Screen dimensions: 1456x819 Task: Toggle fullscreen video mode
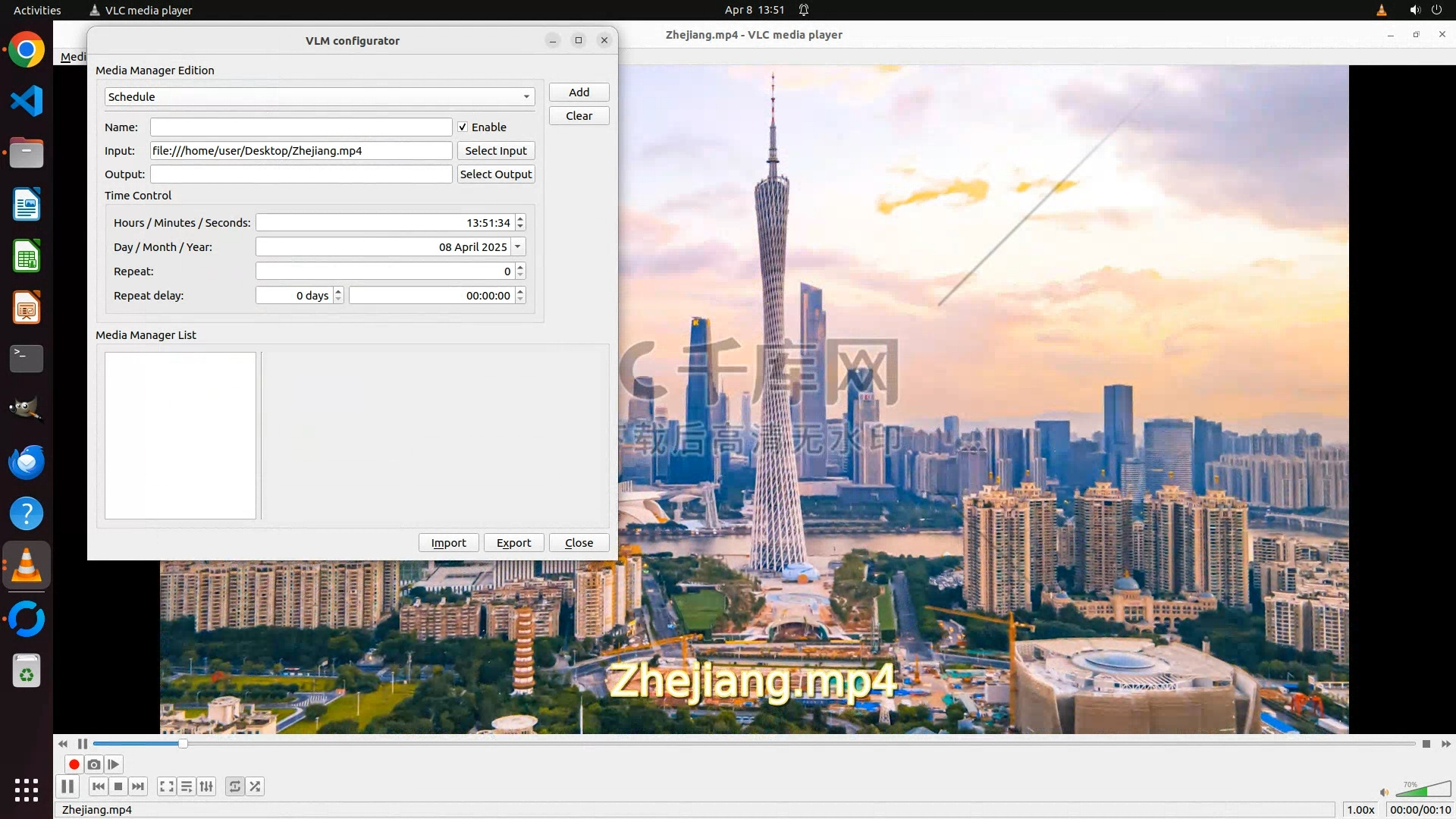pos(167,786)
